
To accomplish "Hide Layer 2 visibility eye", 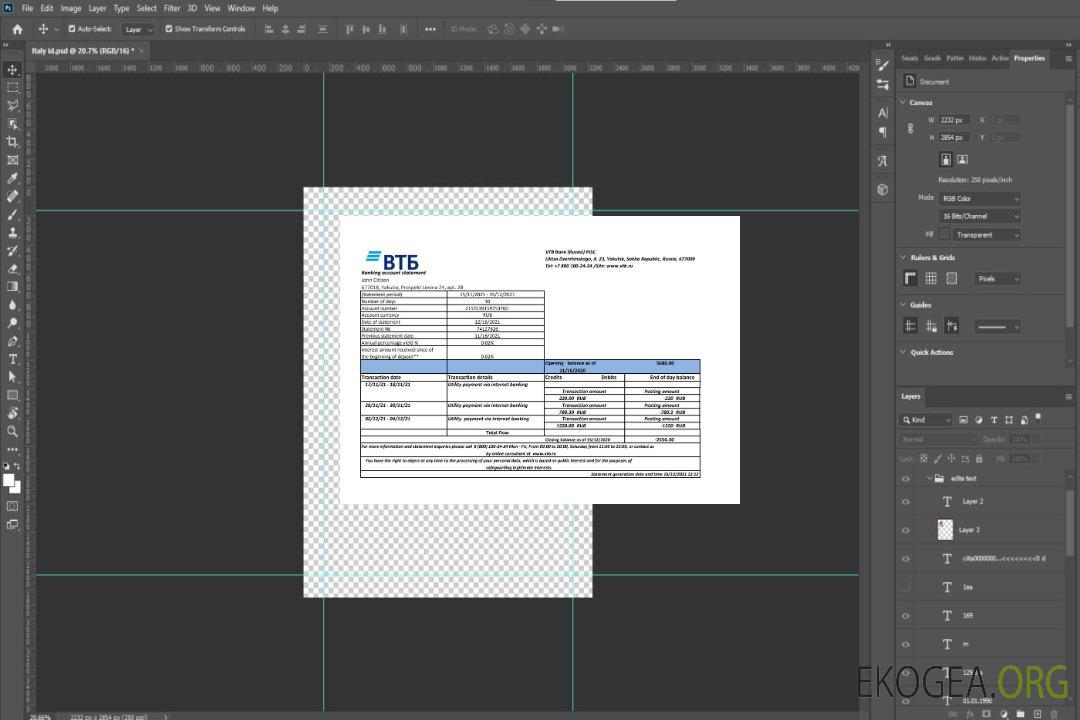I will click(906, 502).
